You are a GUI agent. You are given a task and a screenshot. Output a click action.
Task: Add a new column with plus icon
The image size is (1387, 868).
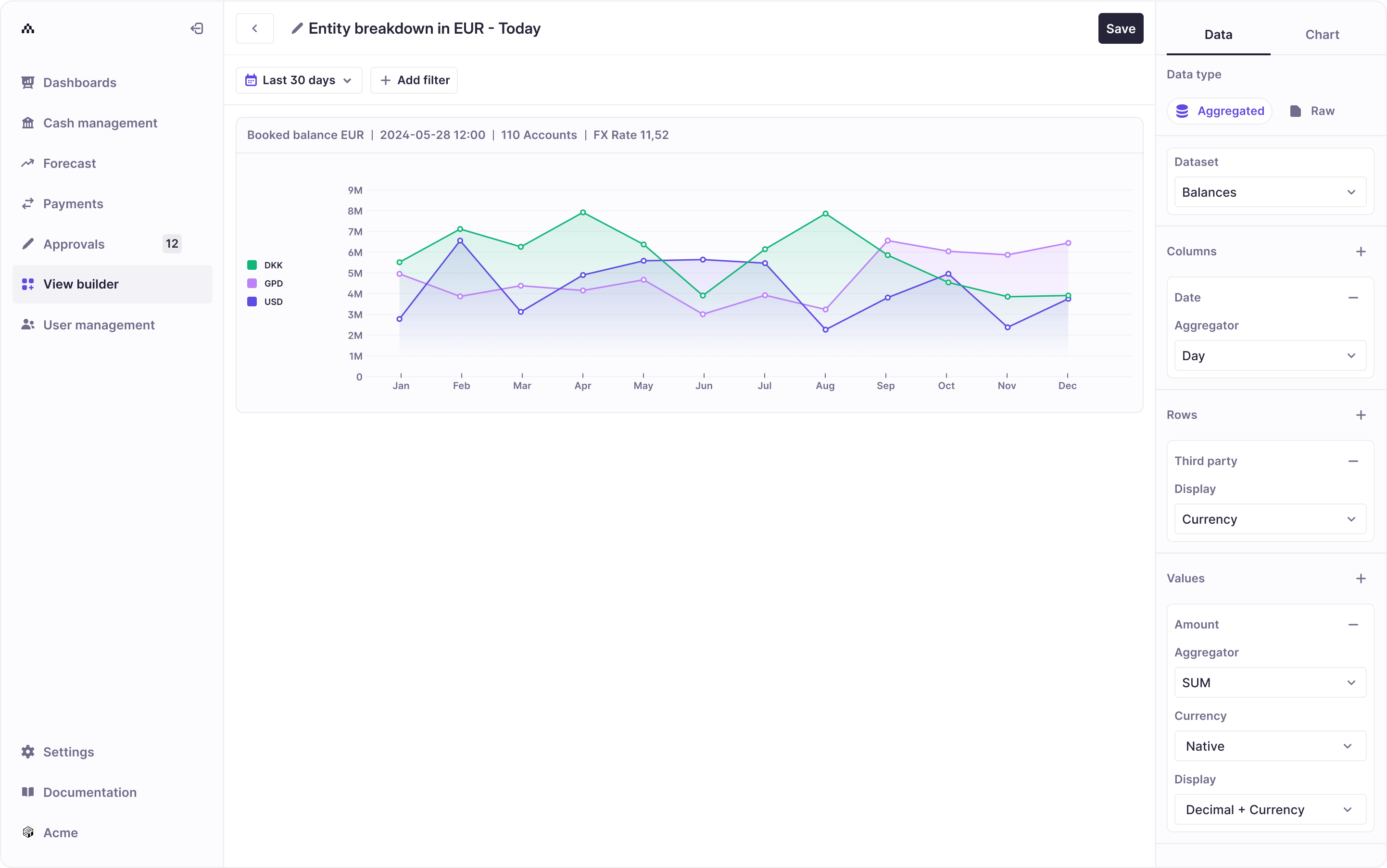1361,252
